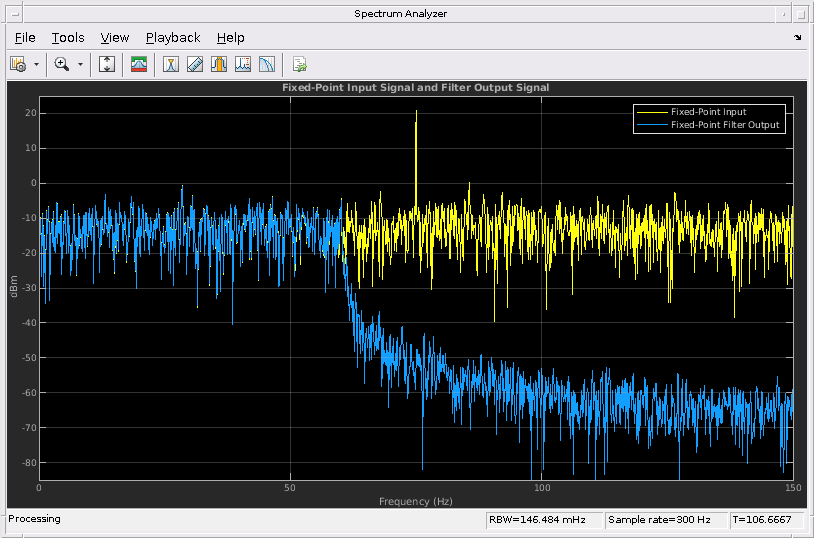
Task: Open the Spectrum Settings panel icon
Action: pos(140,64)
